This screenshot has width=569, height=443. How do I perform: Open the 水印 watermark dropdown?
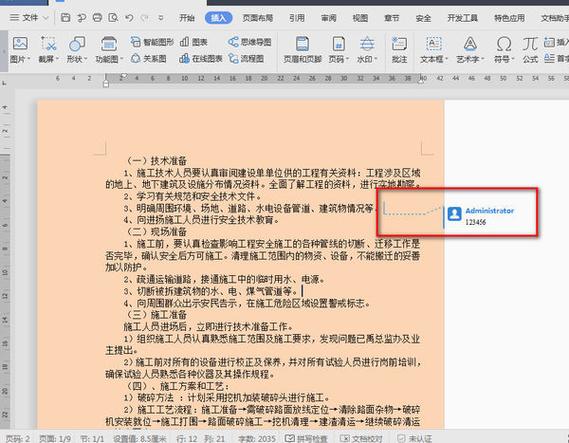click(x=376, y=59)
